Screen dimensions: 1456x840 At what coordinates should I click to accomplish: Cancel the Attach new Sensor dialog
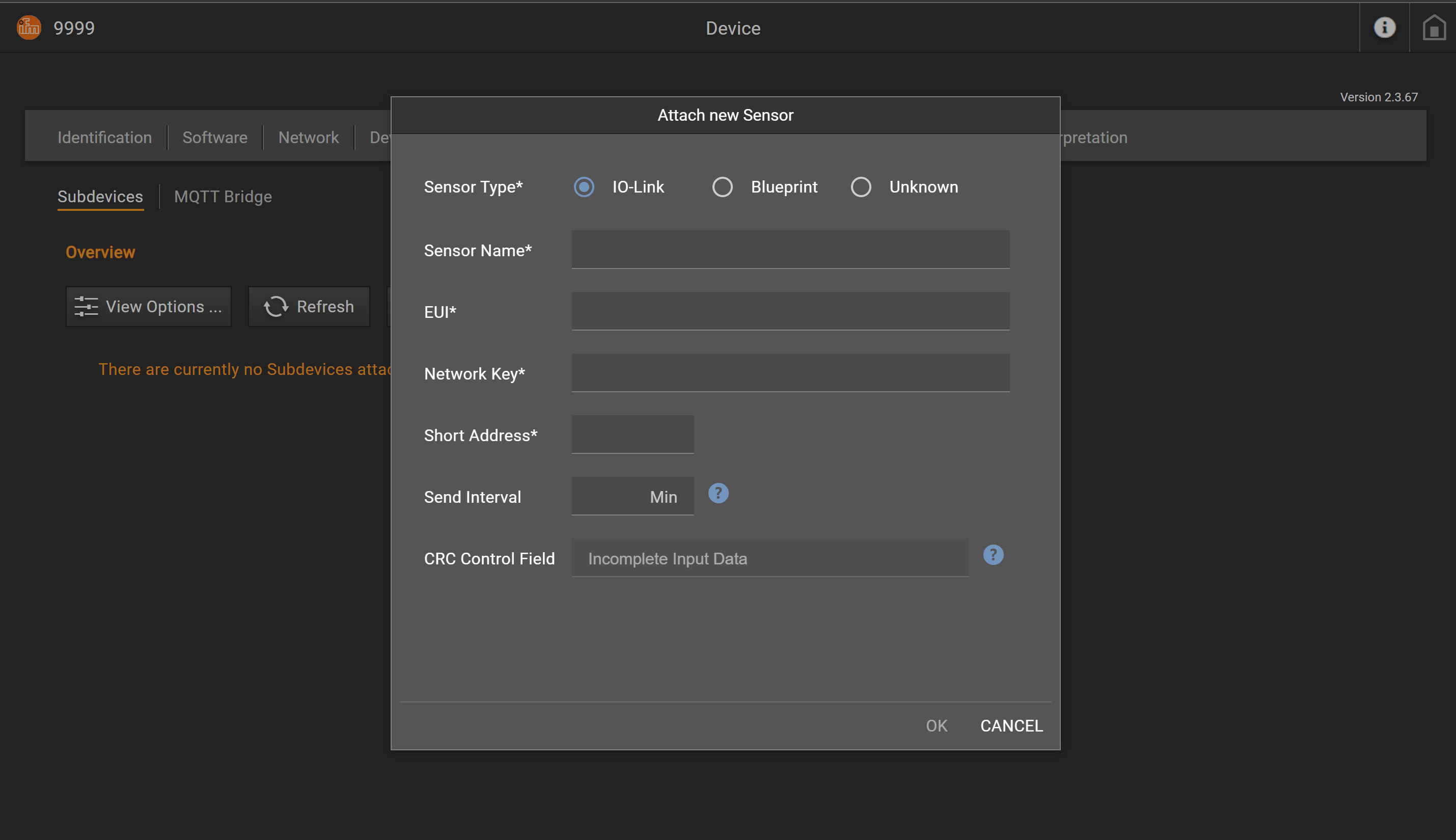click(x=1011, y=726)
